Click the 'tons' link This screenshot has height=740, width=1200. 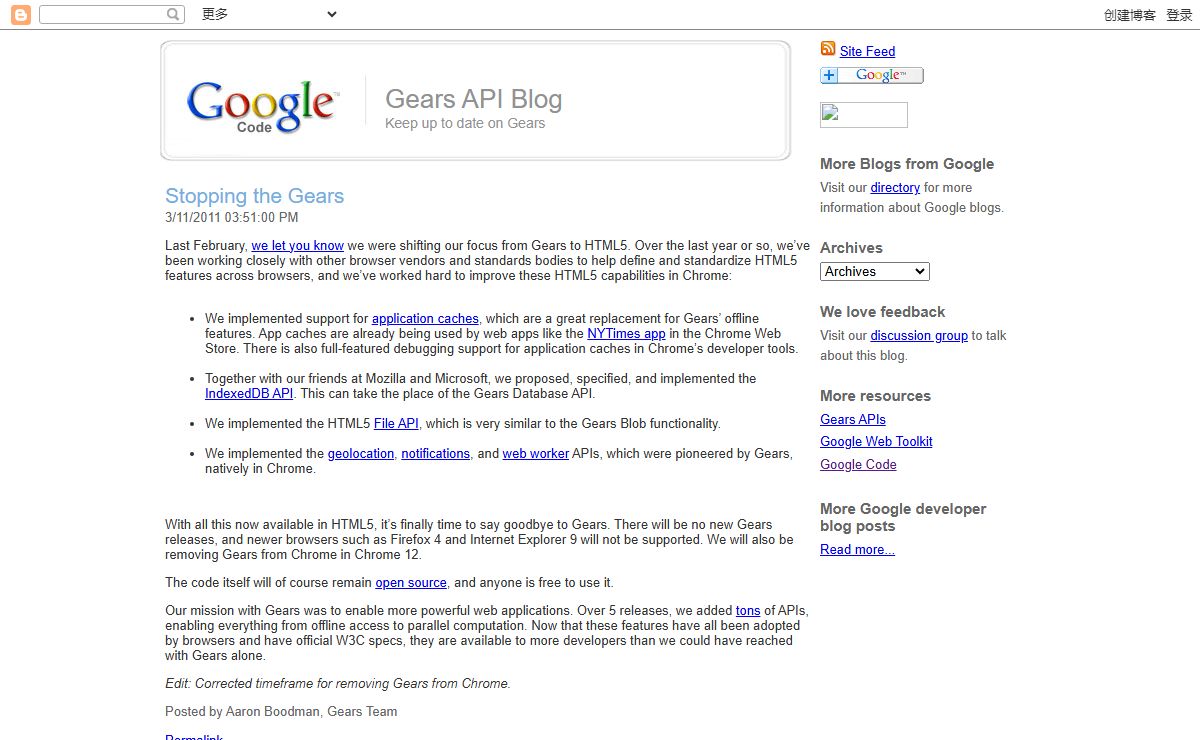click(748, 610)
